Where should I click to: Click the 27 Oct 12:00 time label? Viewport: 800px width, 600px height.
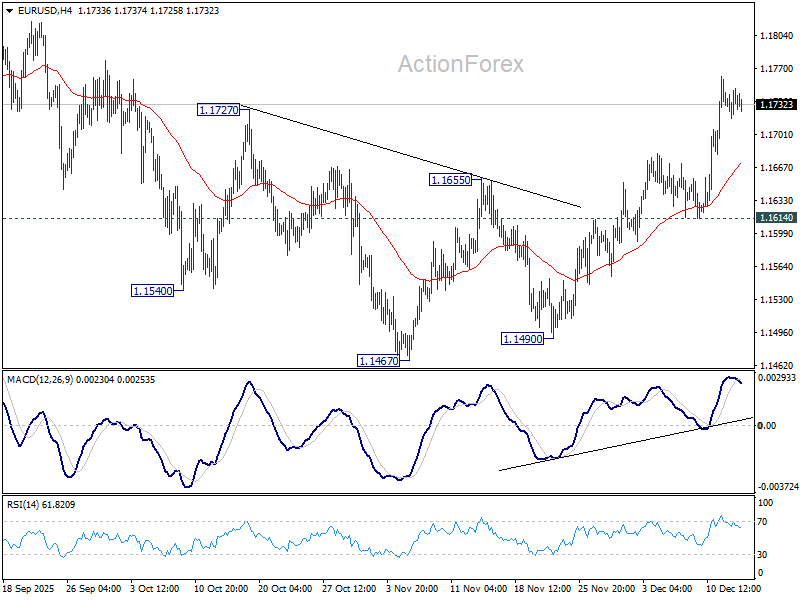(349, 588)
